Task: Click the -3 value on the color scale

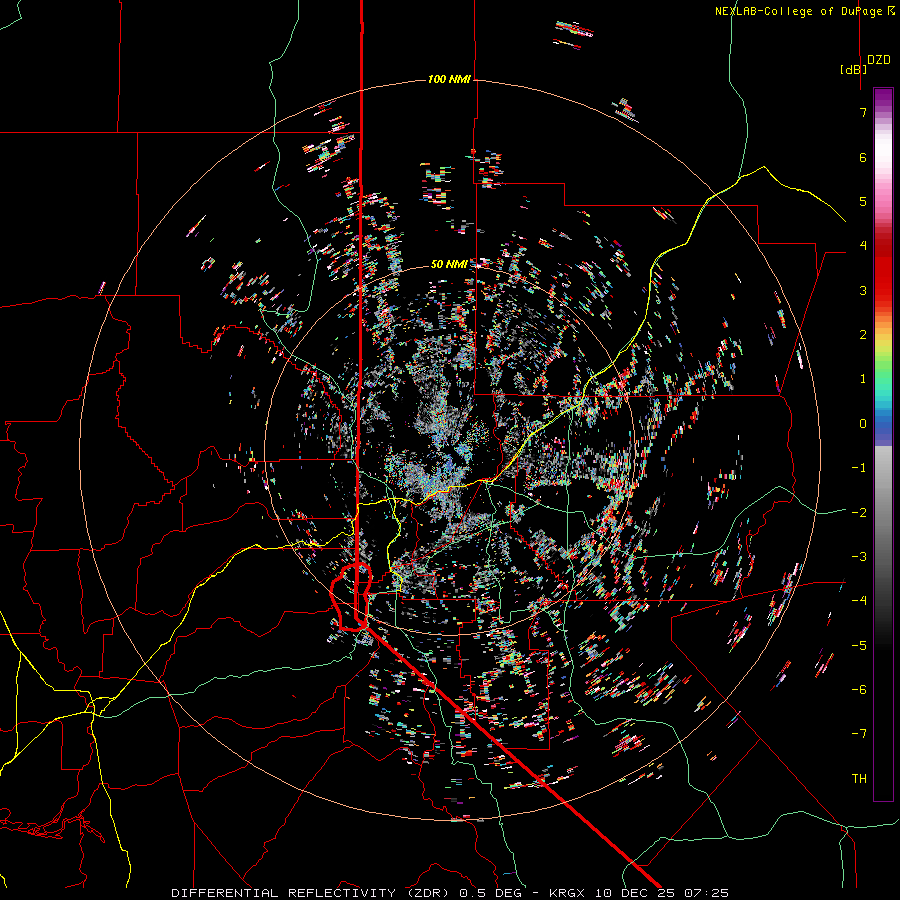Action: click(x=859, y=557)
